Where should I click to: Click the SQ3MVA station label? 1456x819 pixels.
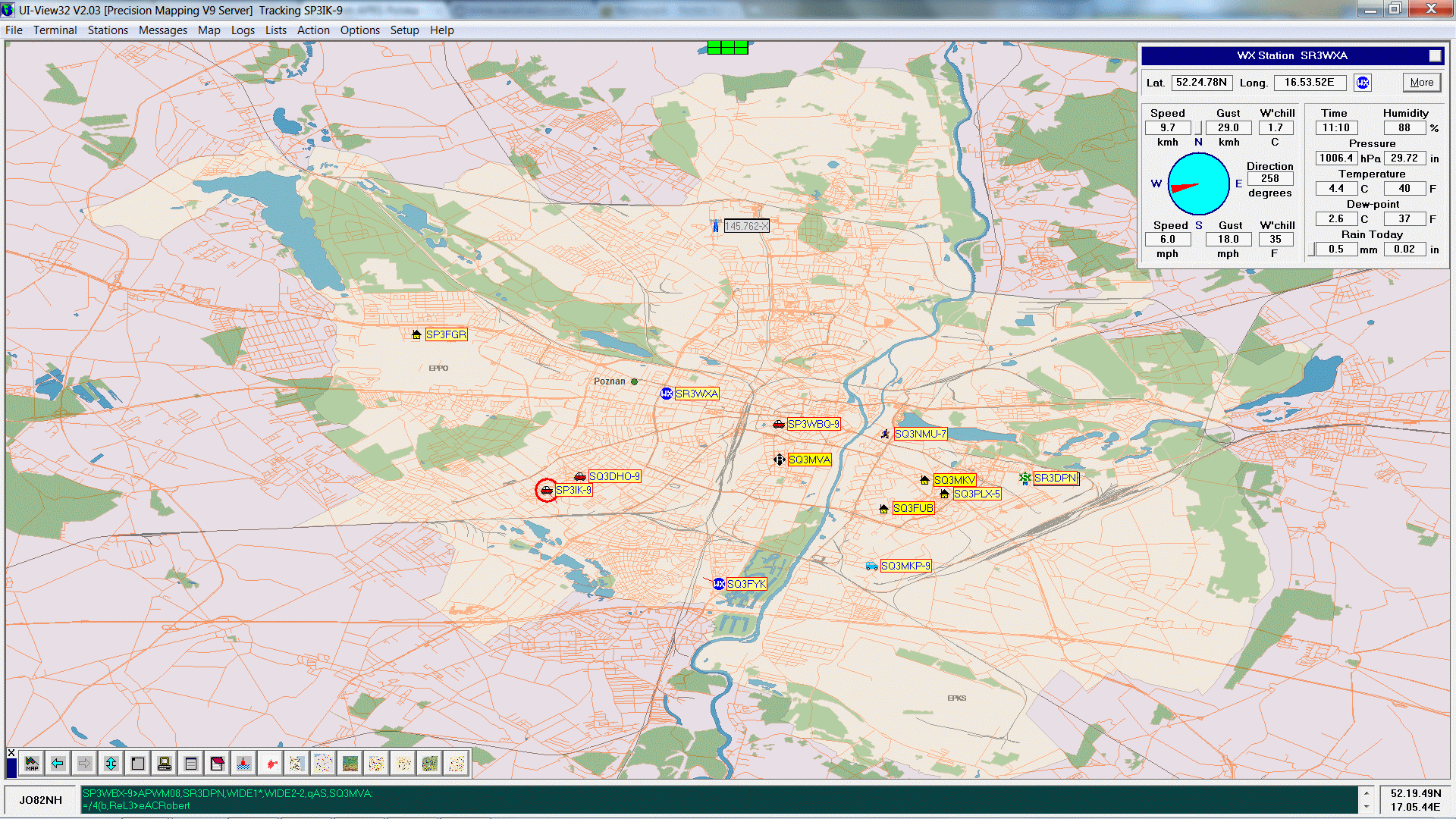pyautogui.click(x=809, y=460)
